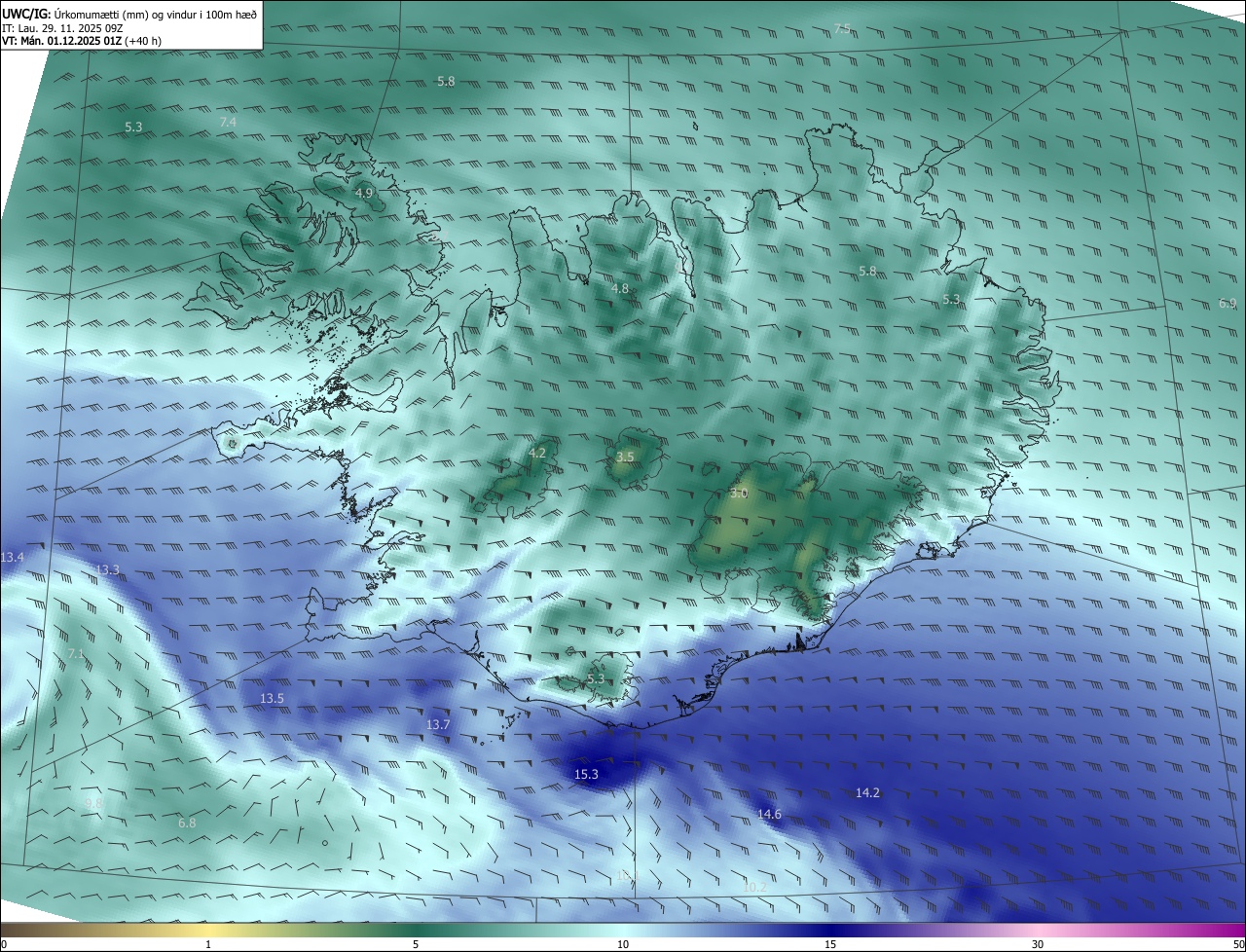
Task: Click the 4.2 value on the glacier
Action: tap(537, 454)
